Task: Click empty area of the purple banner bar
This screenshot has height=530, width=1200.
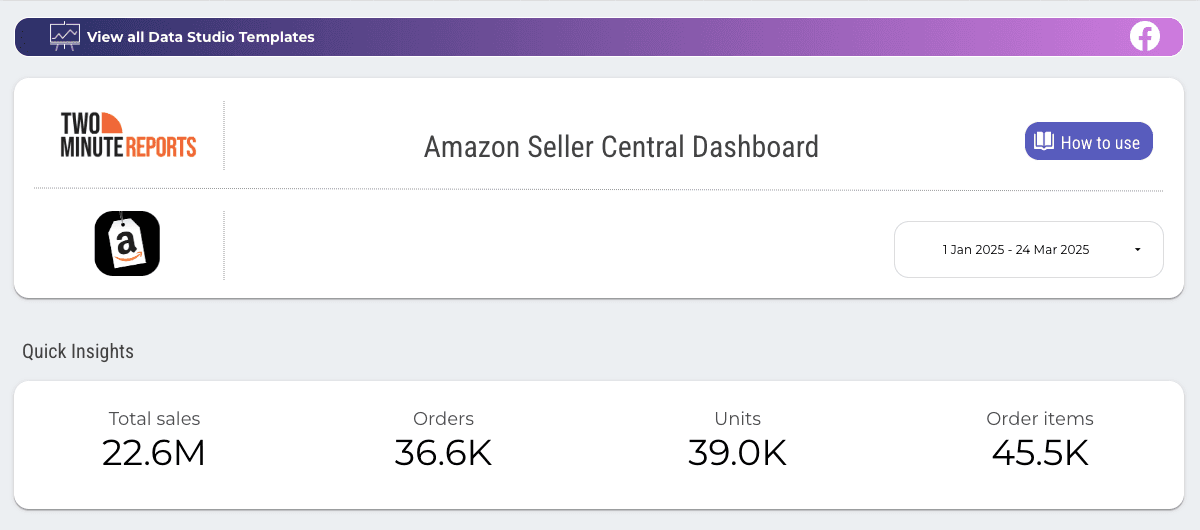Action: 700,37
